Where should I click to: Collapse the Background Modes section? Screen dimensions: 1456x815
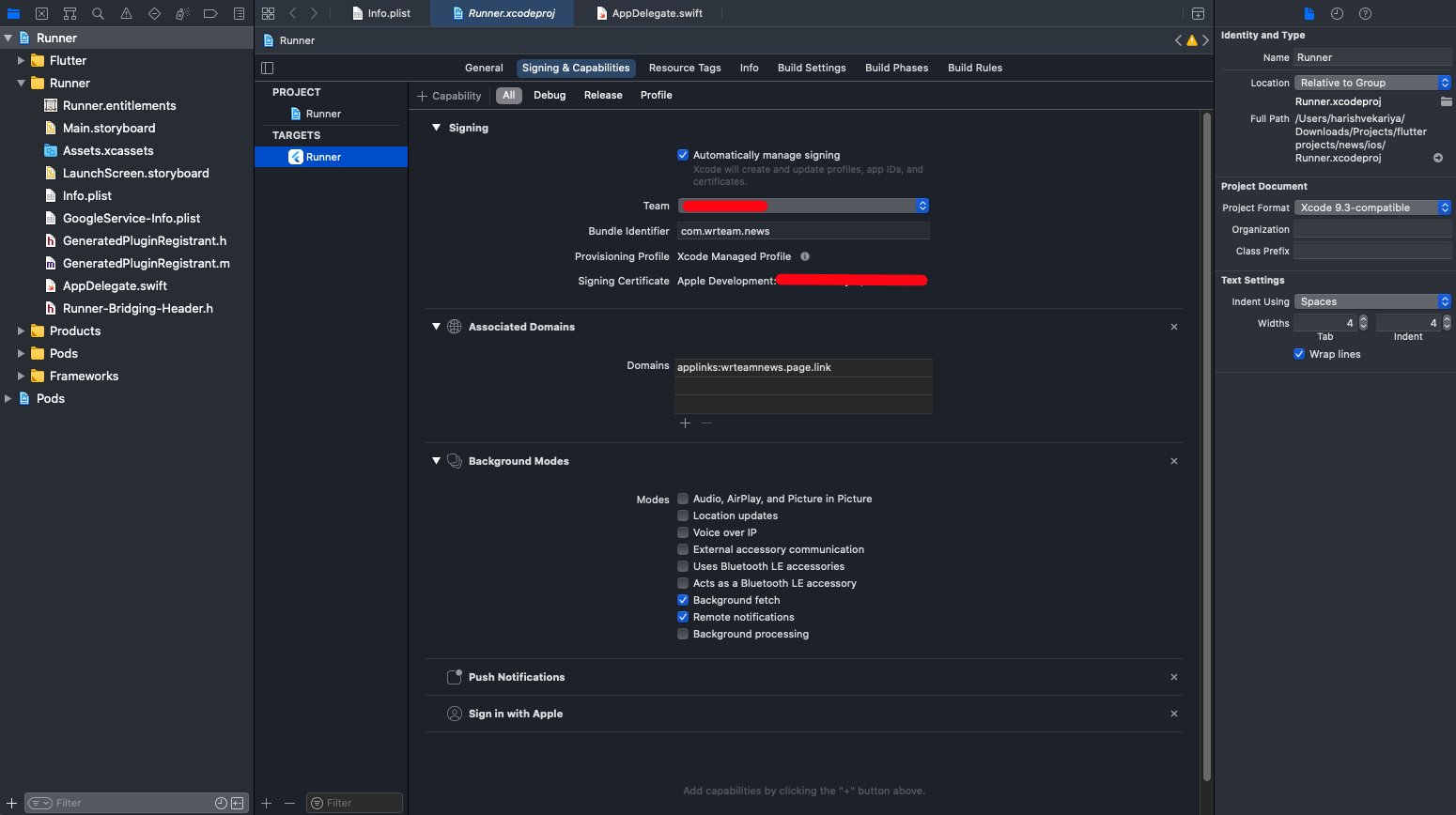436,461
